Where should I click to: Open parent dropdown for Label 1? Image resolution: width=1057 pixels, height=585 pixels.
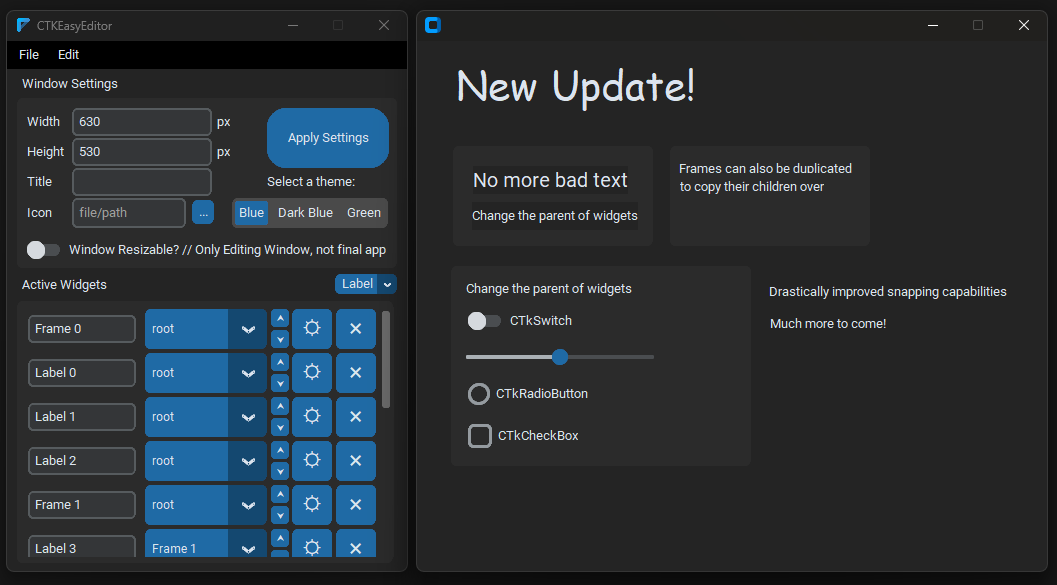(x=206, y=417)
